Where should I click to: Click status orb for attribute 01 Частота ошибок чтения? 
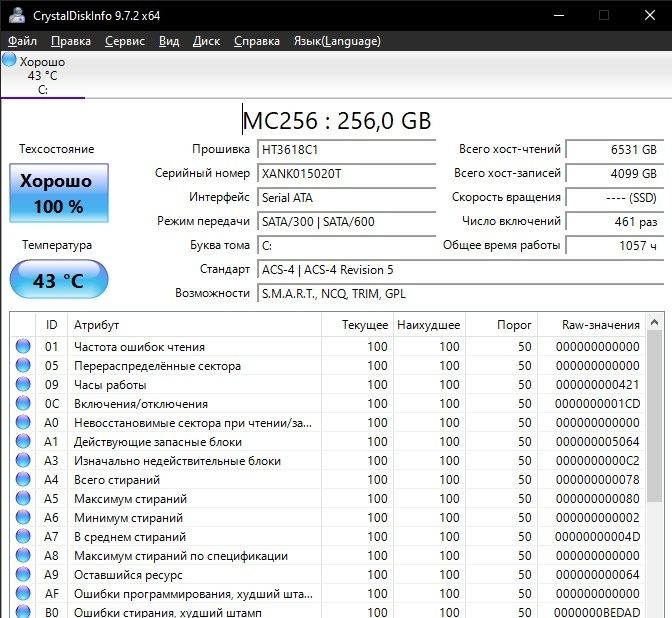tap(23, 346)
